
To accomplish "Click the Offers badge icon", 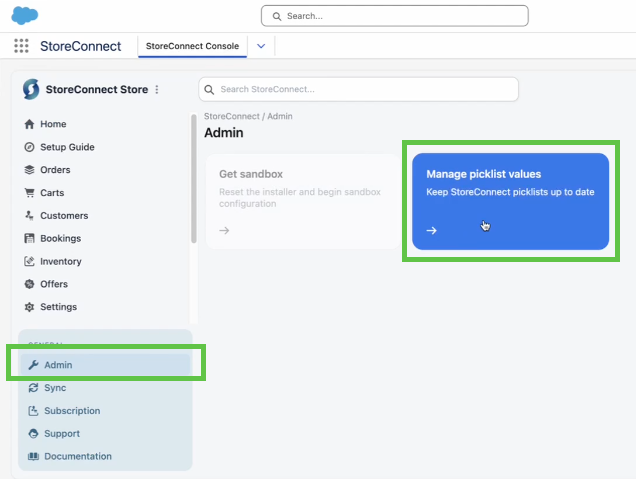I will 29,284.
